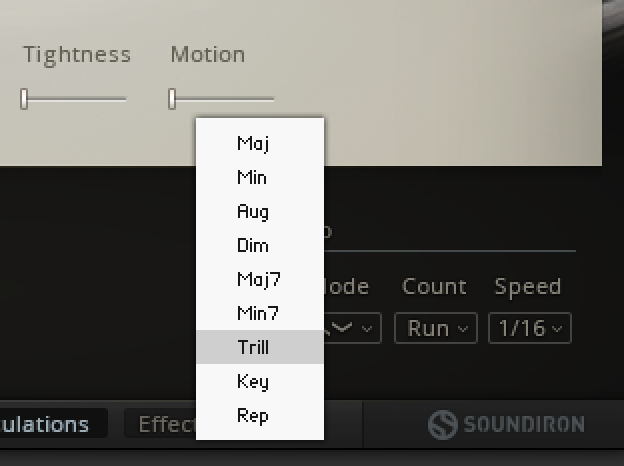Choose Key from the menu
Viewport: 624px width, 466px height.
[x=253, y=381]
